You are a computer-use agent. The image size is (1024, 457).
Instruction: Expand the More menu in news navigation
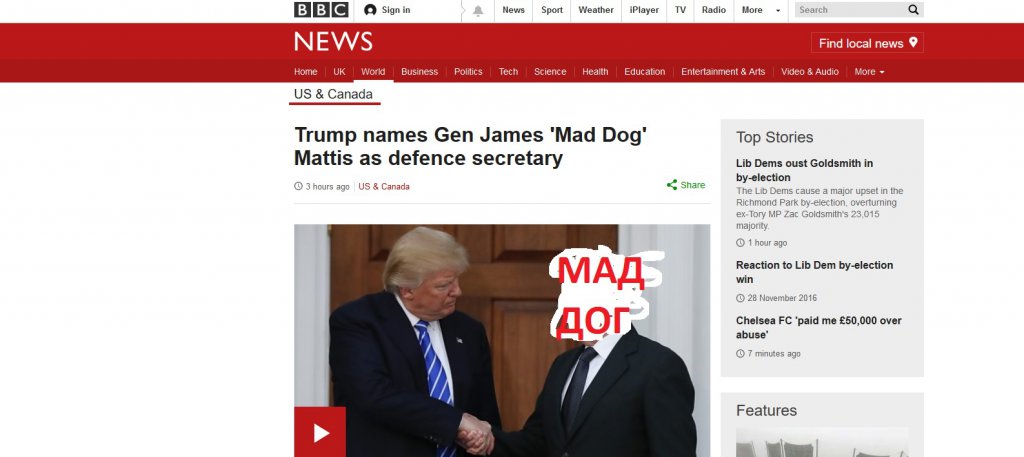tap(869, 72)
